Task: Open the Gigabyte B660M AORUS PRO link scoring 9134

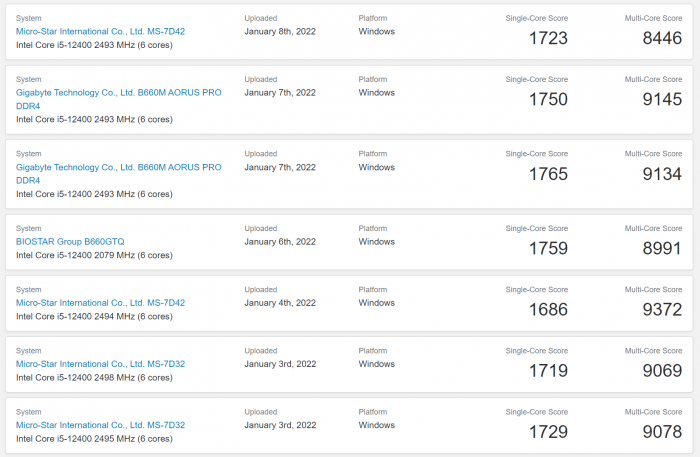Action: 118,167
